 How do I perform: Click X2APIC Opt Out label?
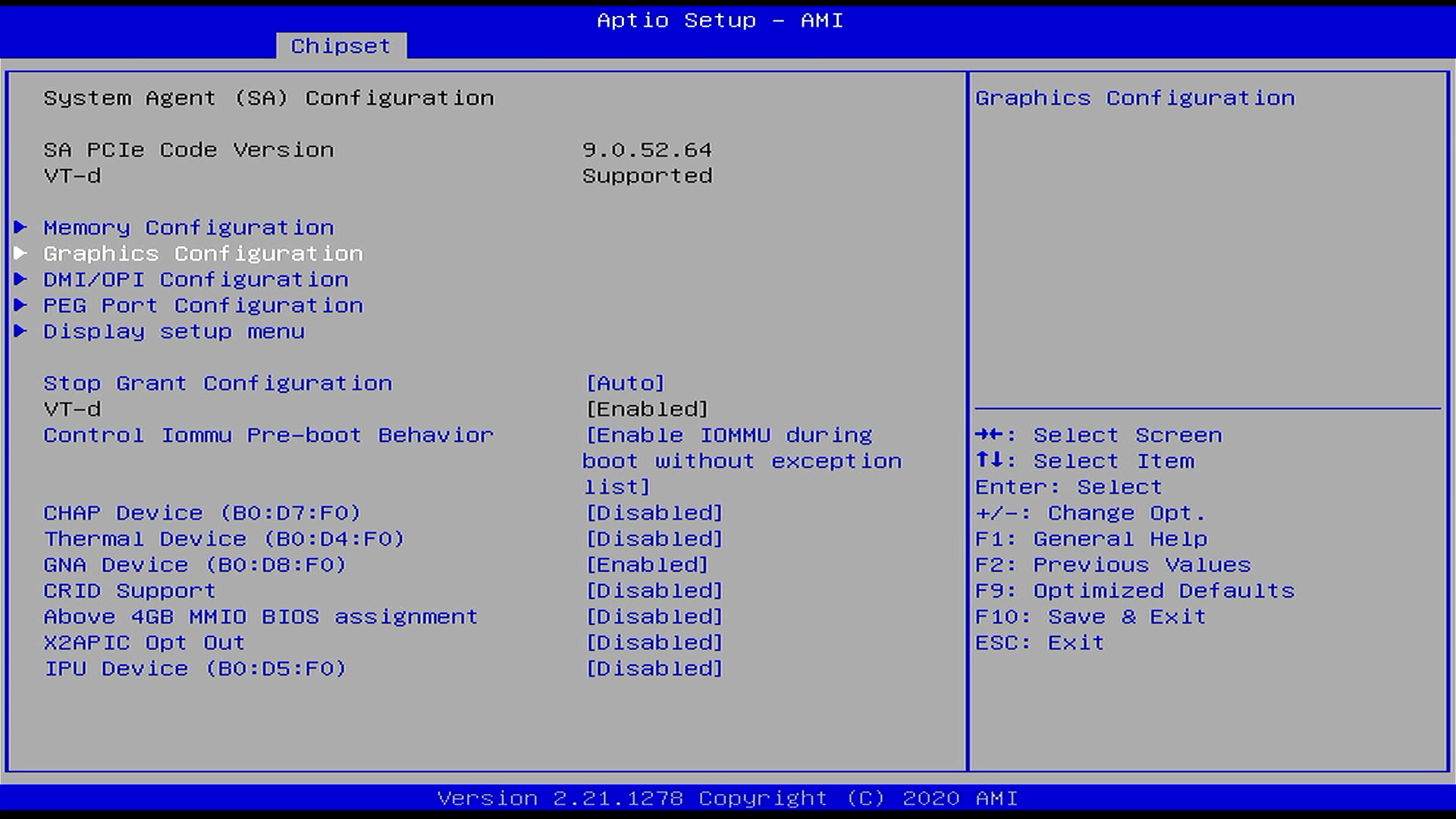(x=144, y=642)
